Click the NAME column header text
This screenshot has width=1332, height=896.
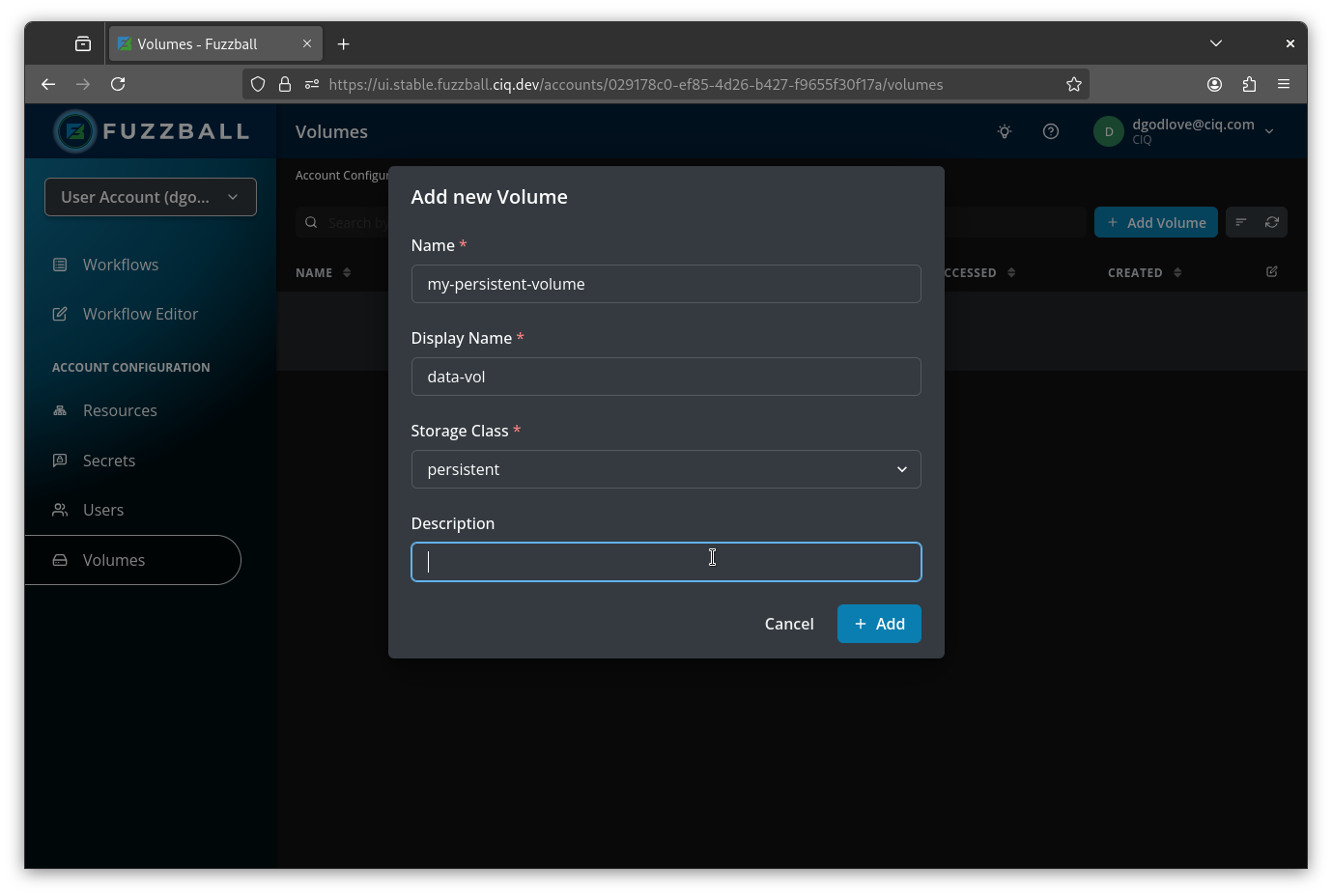[x=314, y=273]
